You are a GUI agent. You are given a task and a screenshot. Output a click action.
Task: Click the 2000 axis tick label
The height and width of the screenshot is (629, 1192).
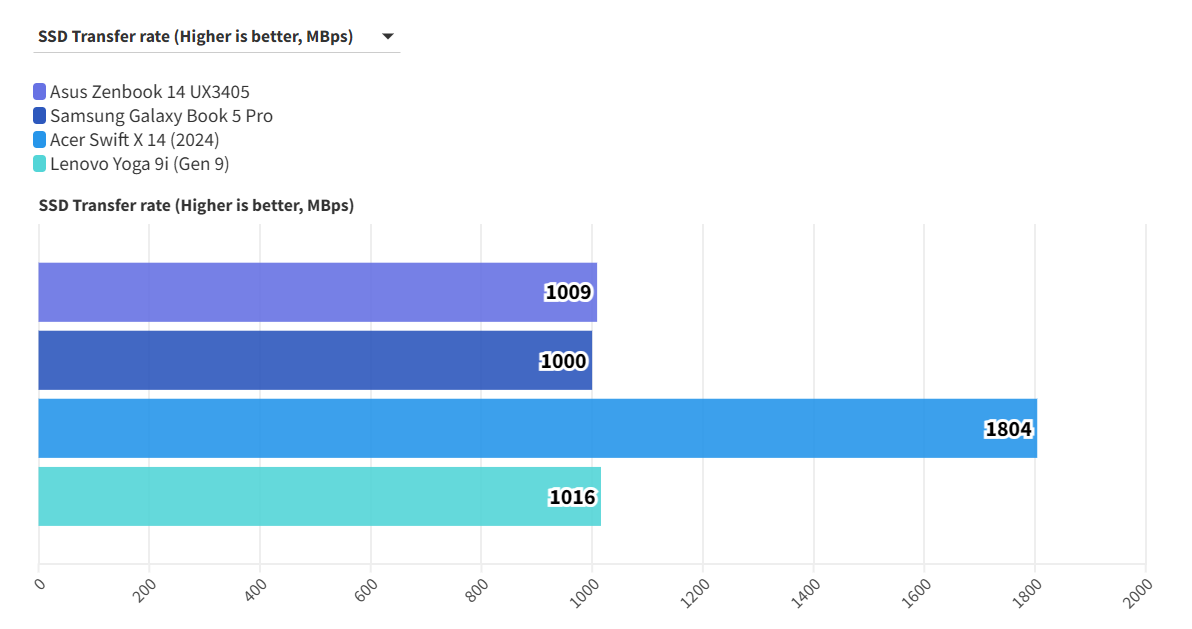tap(1139, 591)
